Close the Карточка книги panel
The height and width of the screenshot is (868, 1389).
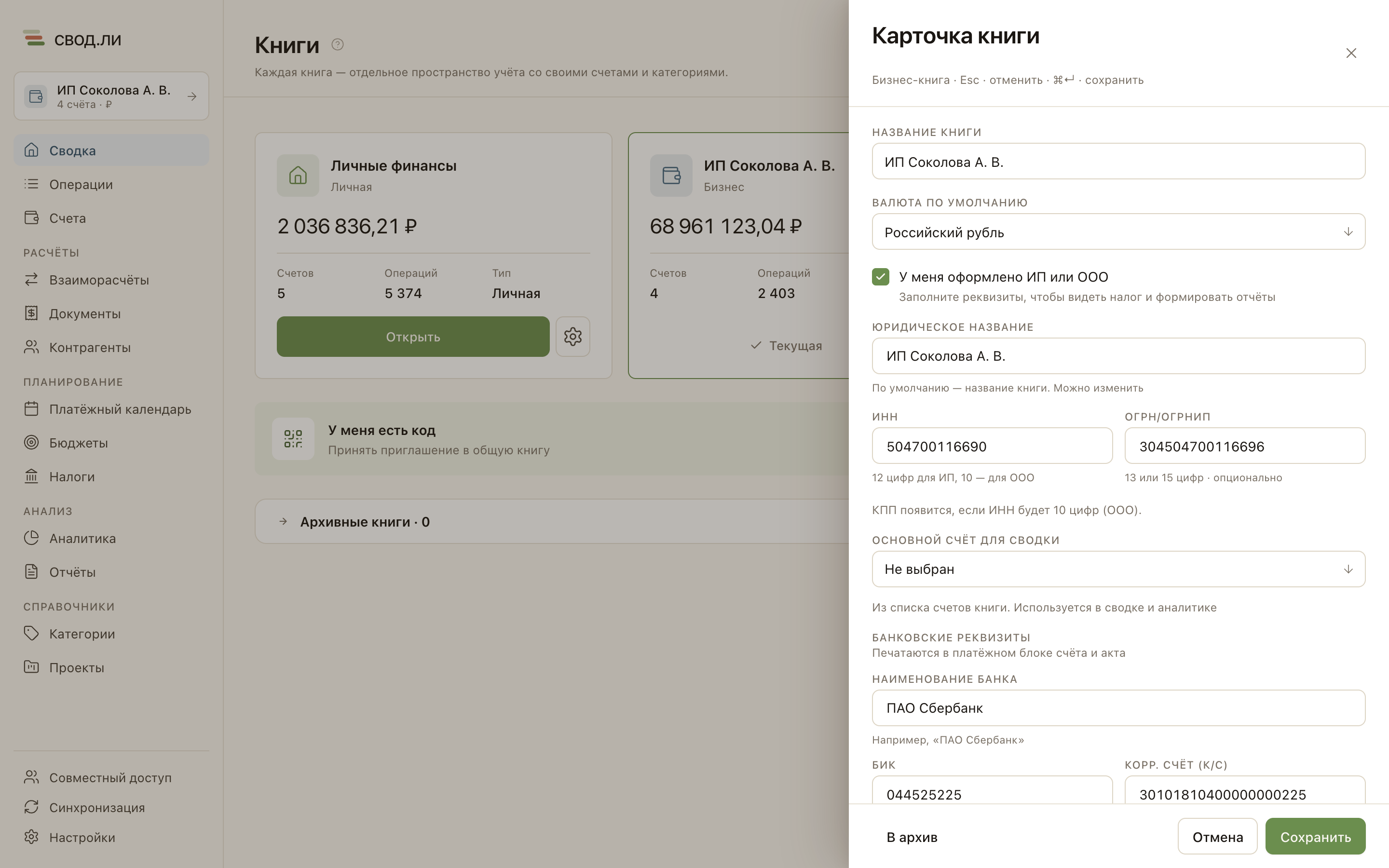(1351, 53)
